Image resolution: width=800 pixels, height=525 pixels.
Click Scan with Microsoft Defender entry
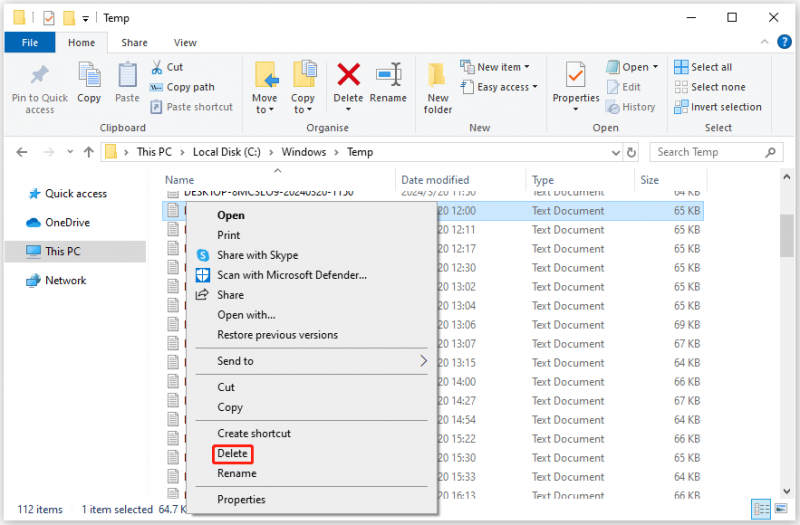(x=292, y=275)
